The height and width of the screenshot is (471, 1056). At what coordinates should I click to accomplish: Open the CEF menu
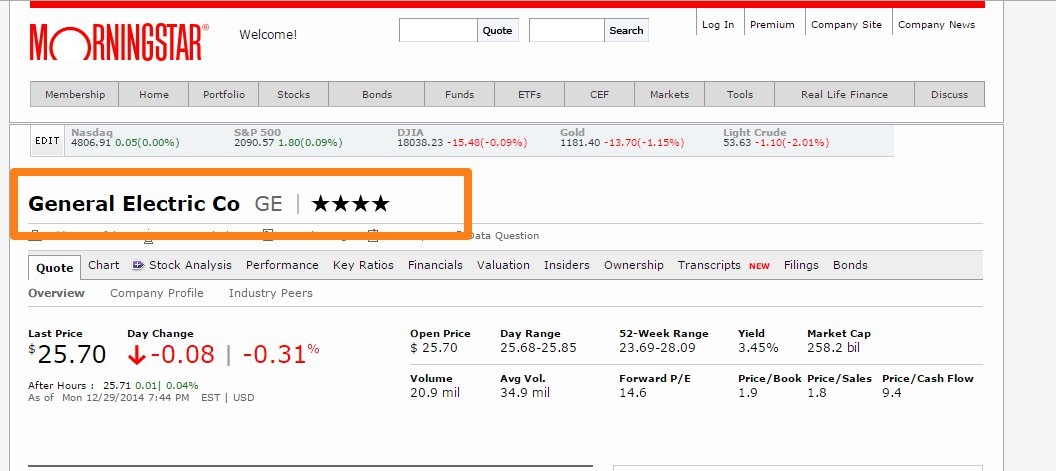[x=599, y=94]
